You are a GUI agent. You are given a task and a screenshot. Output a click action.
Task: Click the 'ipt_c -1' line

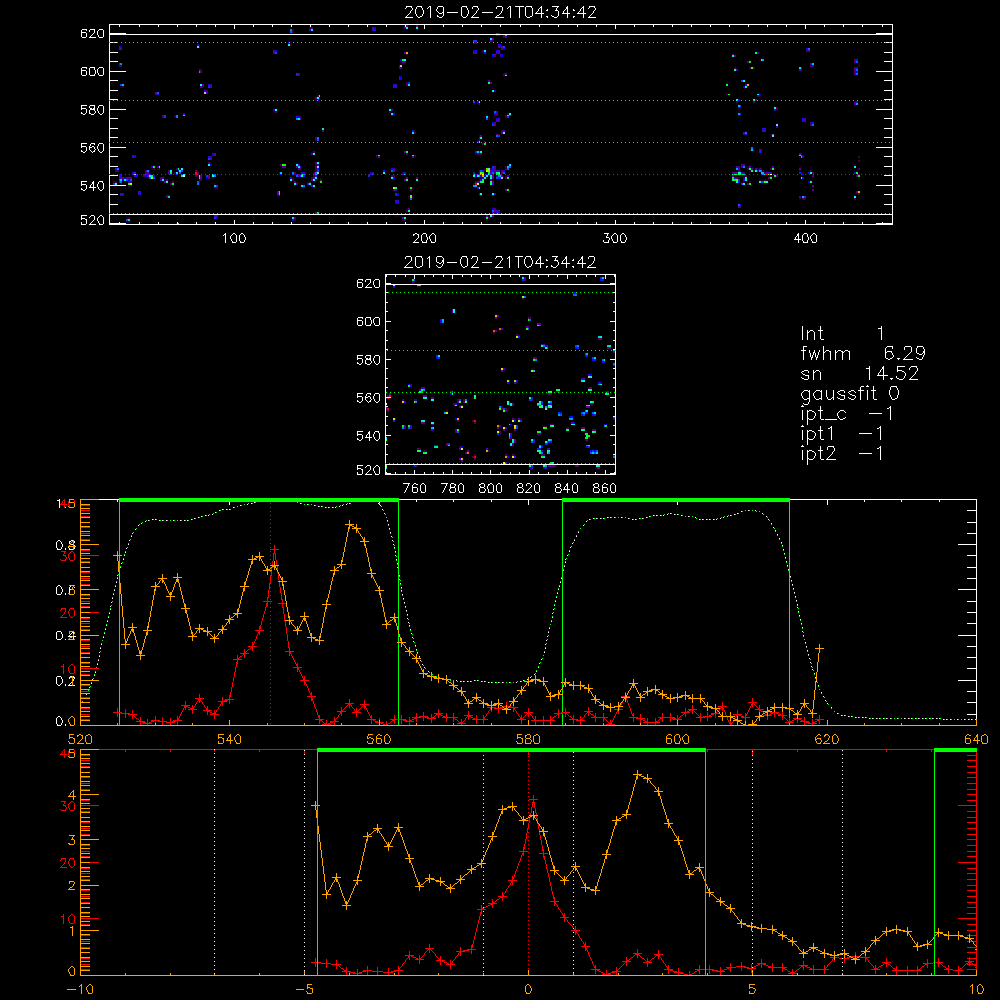click(x=847, y=414)
